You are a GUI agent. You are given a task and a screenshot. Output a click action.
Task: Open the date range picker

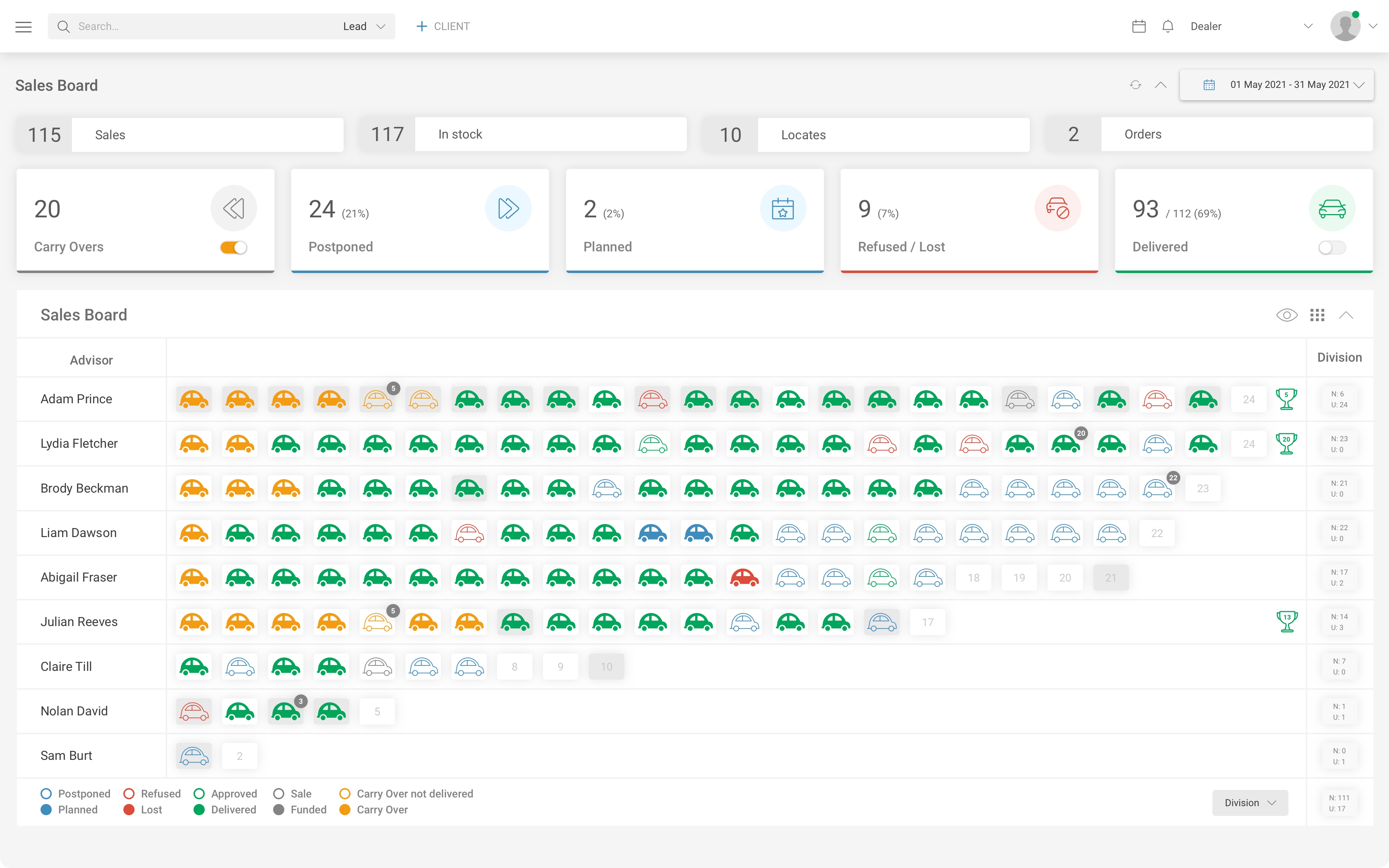coord(1277,85)
